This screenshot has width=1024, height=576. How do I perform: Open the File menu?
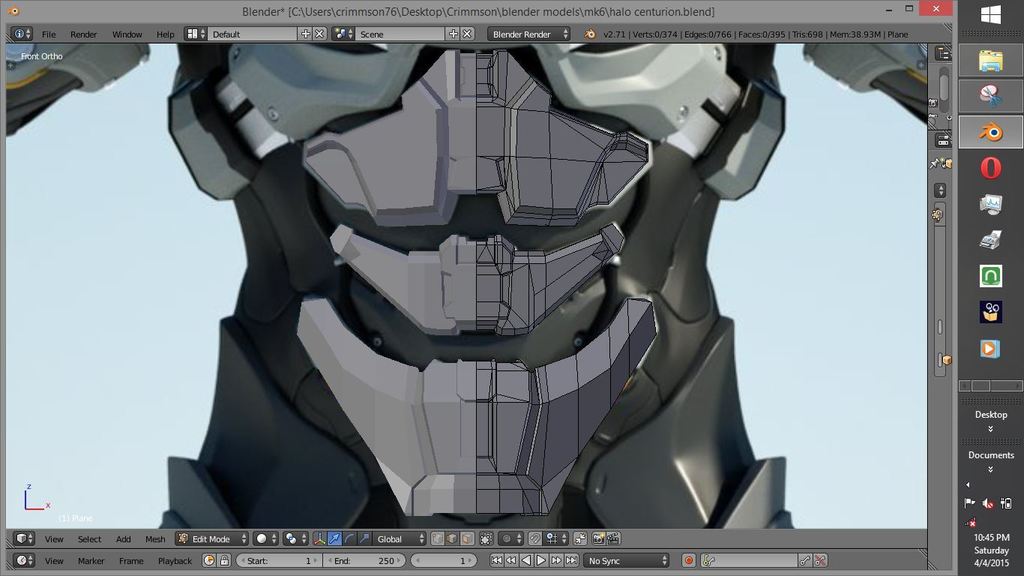[x=48, y=34]
